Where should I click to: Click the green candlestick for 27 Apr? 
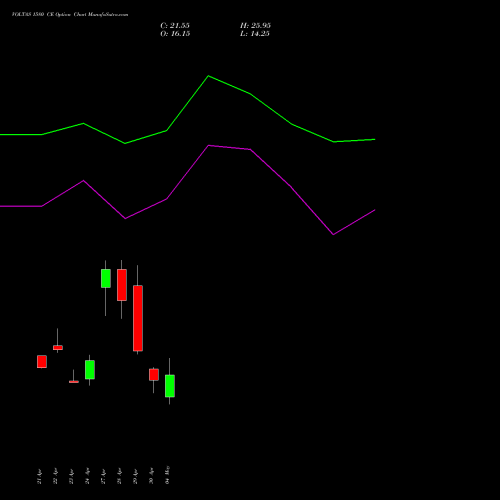click(x=106, y=278)
